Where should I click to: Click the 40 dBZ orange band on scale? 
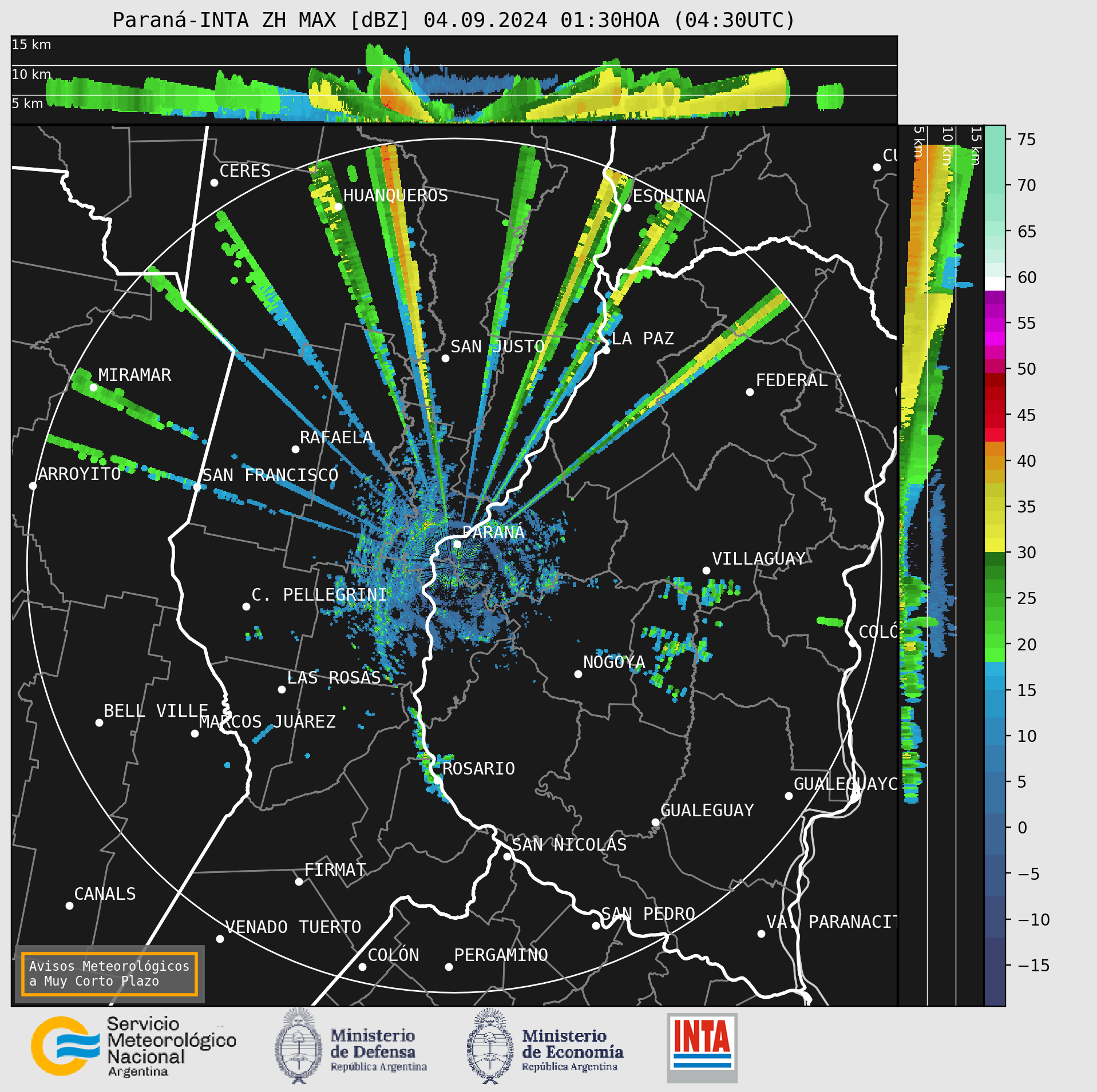coord(995,455)
